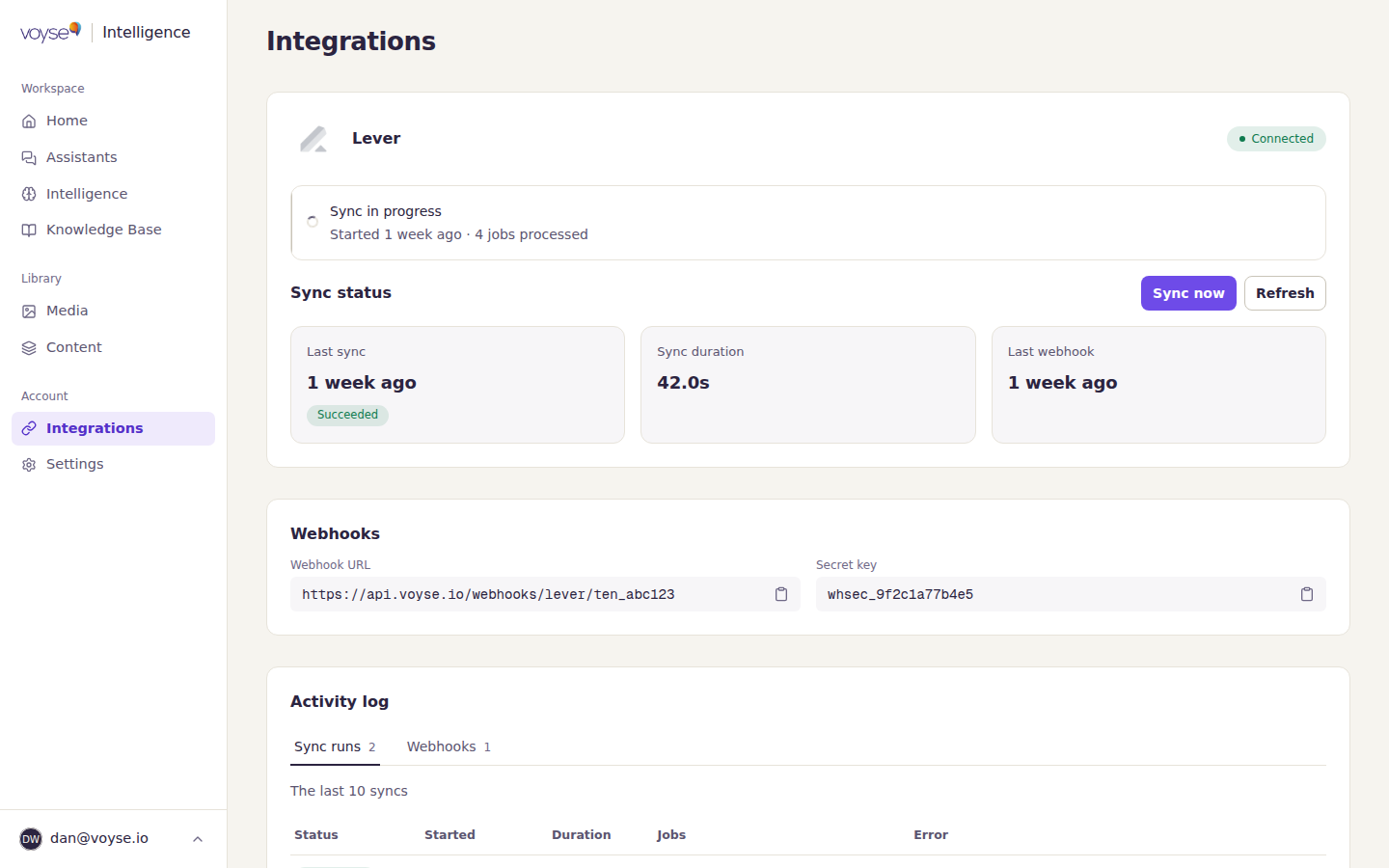The height and width of the screenshot is (868, 1389).
Task: Open account Settings
Action: tap(113, 464)
